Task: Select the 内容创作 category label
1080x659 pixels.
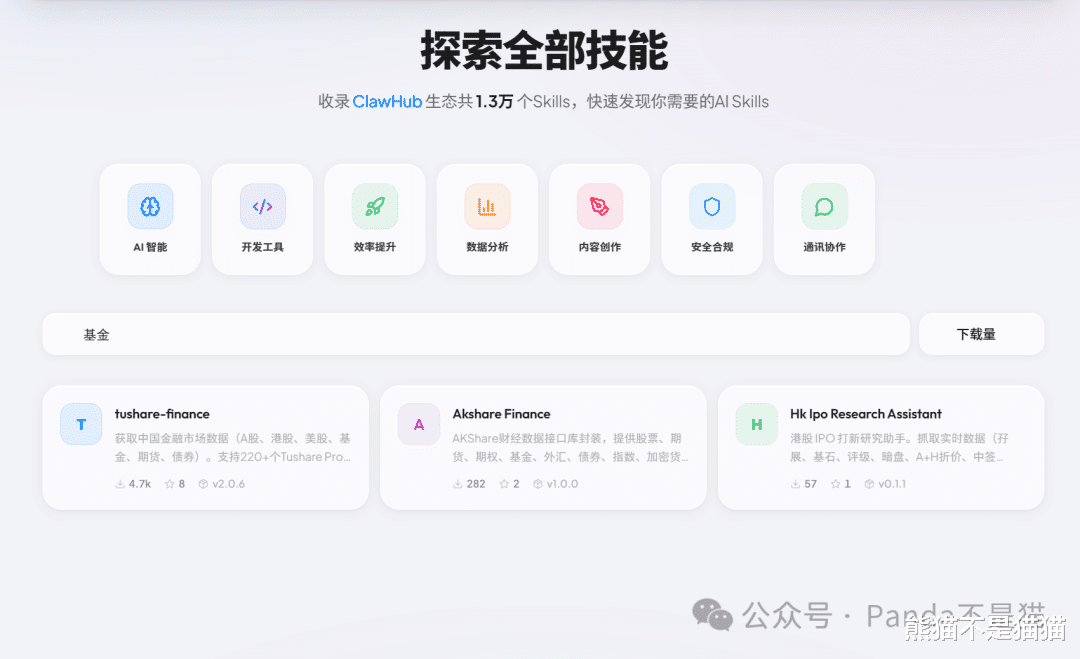Action: [599, 247]
